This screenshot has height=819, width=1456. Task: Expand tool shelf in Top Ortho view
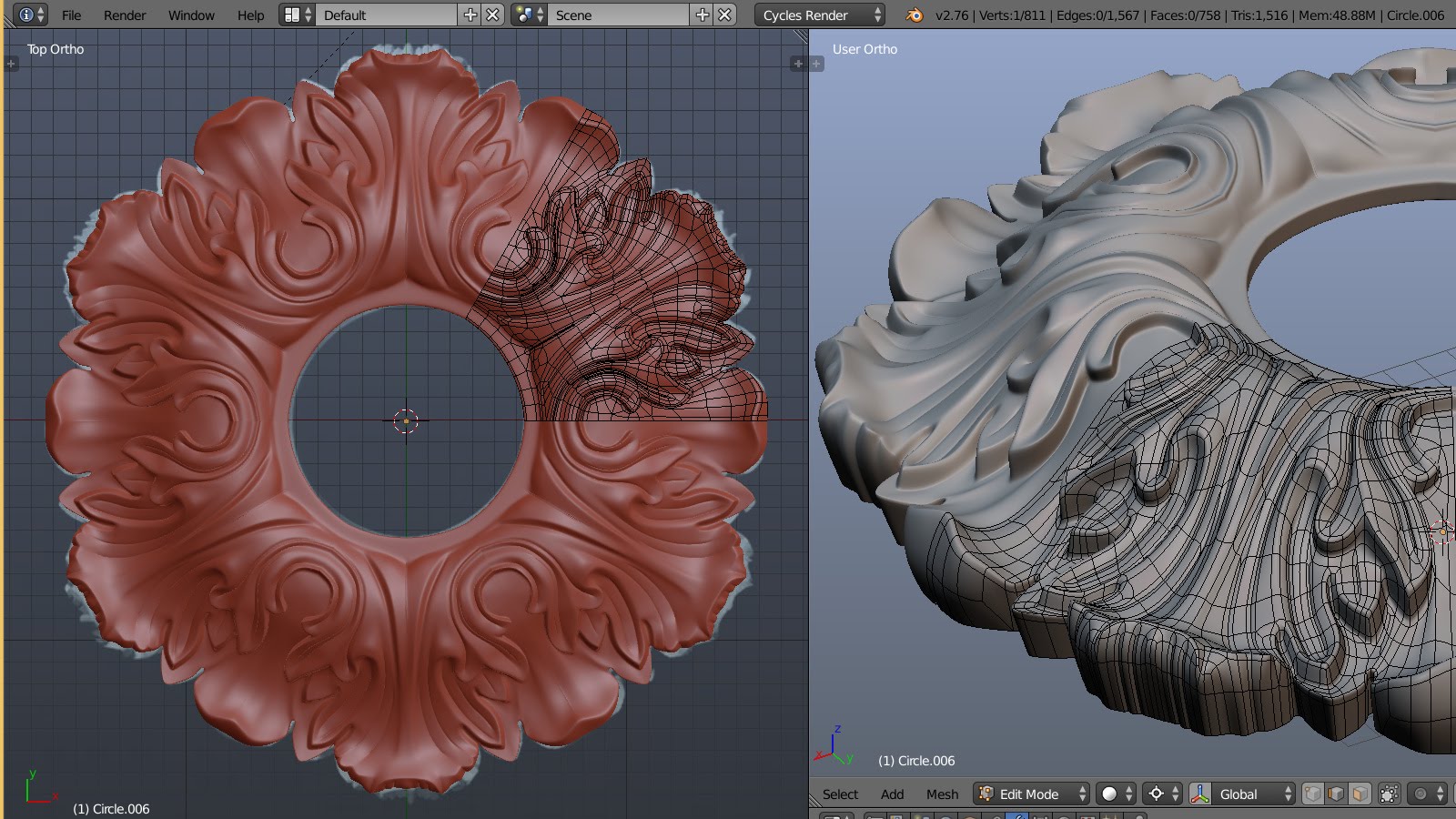[x=11, y=64]
